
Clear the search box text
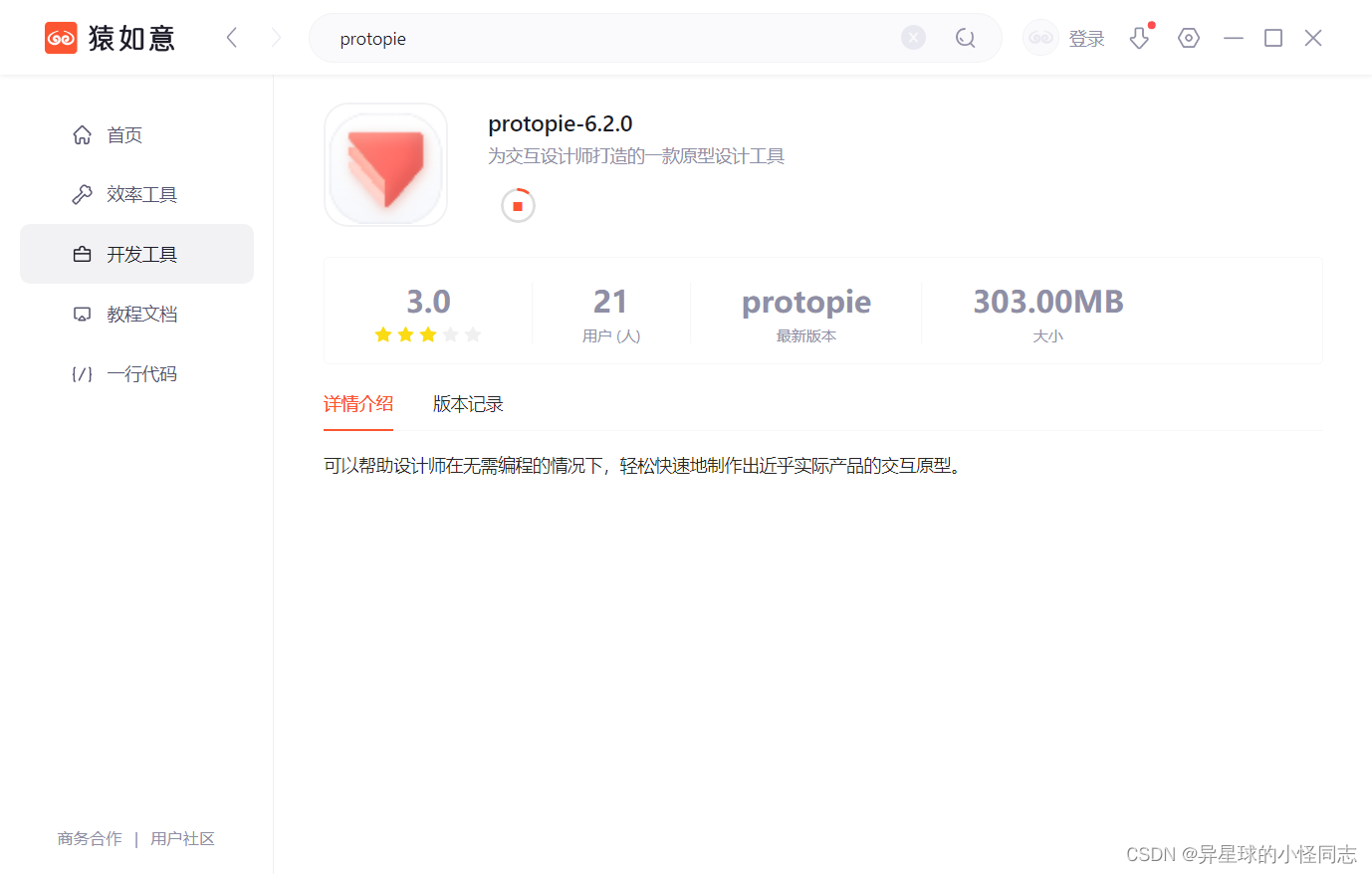pyautogui.click(x=913, y=38)
